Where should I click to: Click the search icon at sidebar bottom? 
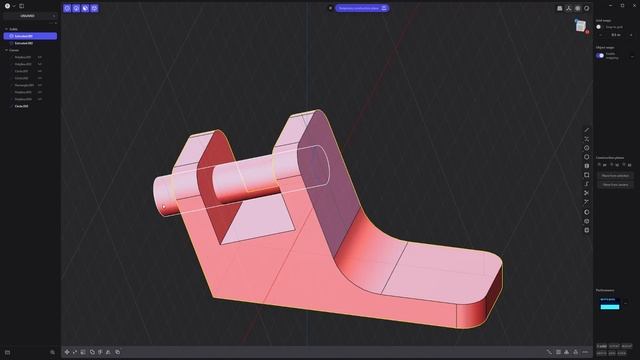pyautogui.click(x=52, y=352)
